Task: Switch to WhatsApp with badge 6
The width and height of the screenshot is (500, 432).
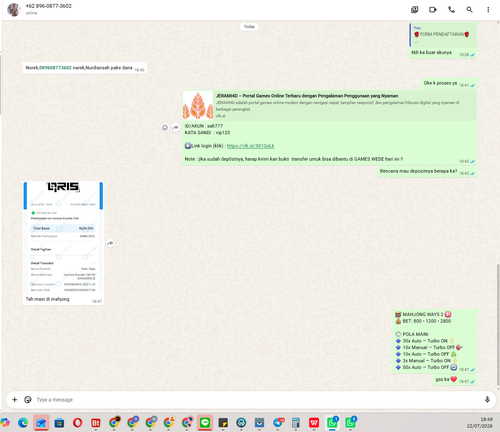Action: tap(351, 422)
